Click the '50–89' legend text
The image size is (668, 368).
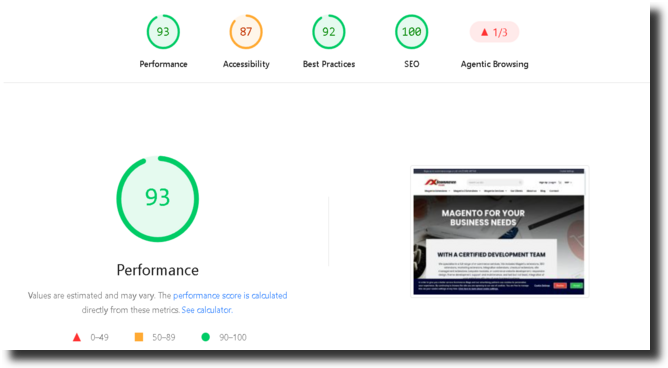click(x=164, y=337)
